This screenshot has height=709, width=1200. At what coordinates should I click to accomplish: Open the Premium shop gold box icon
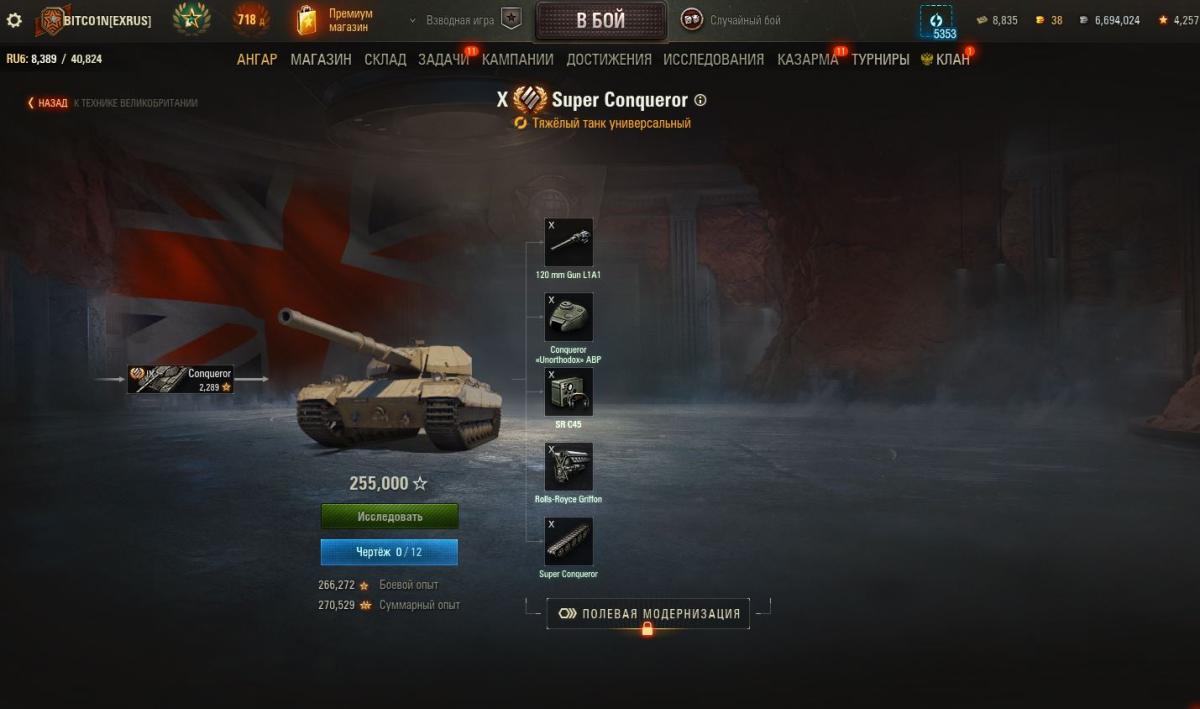(x=308, y=20)
